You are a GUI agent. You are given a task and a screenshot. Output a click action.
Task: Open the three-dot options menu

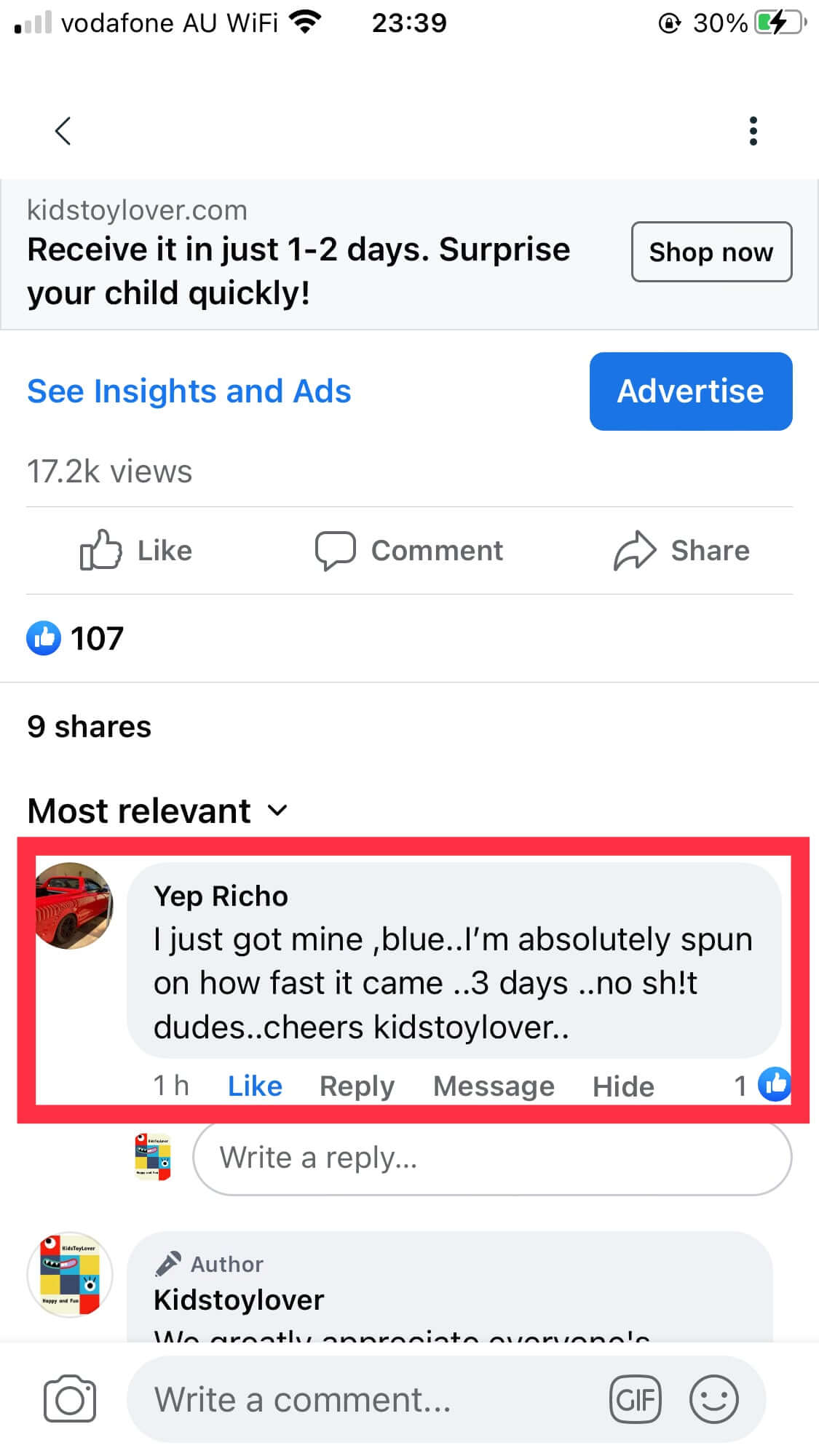tap(753, 132)
